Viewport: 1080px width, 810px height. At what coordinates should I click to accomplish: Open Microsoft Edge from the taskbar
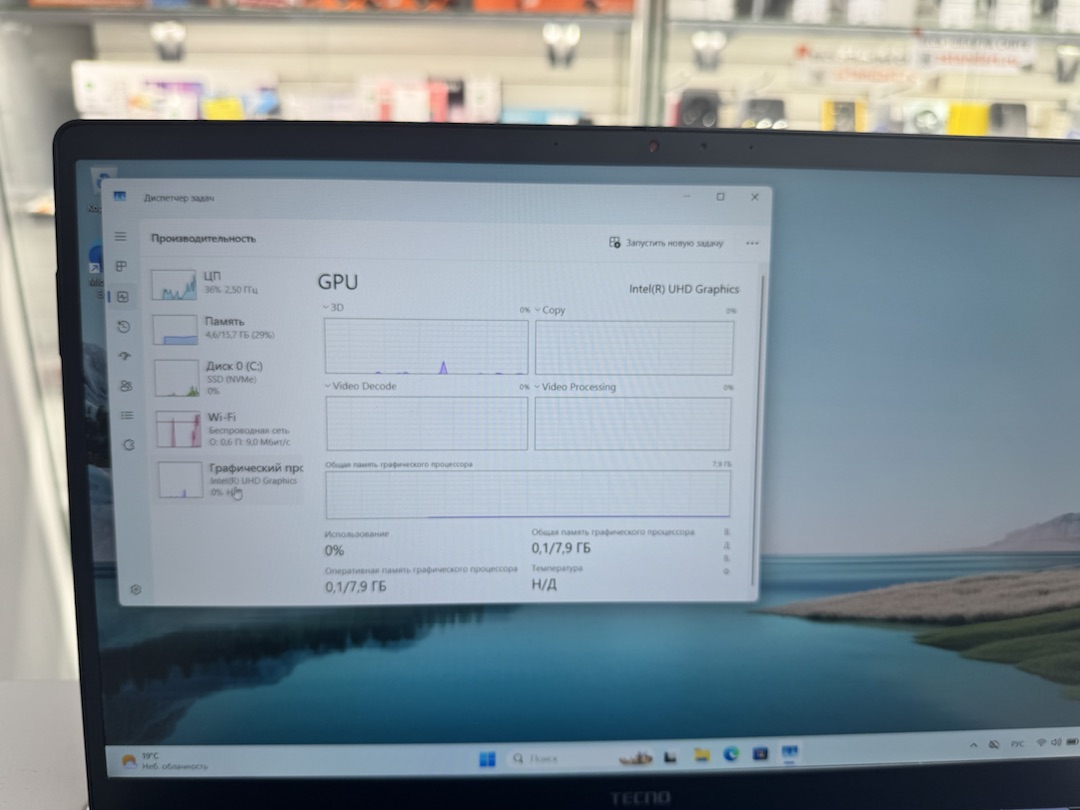(x=731, y=755)
